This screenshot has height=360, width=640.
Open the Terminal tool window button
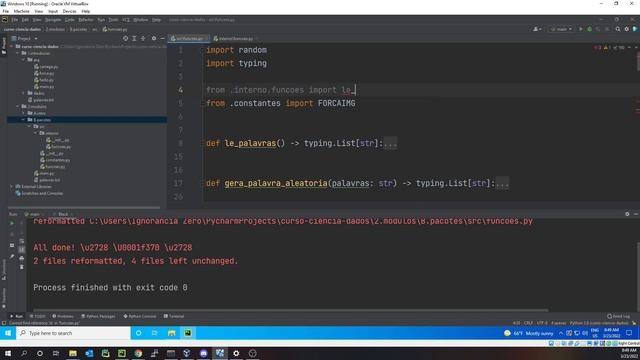point(174,316)
